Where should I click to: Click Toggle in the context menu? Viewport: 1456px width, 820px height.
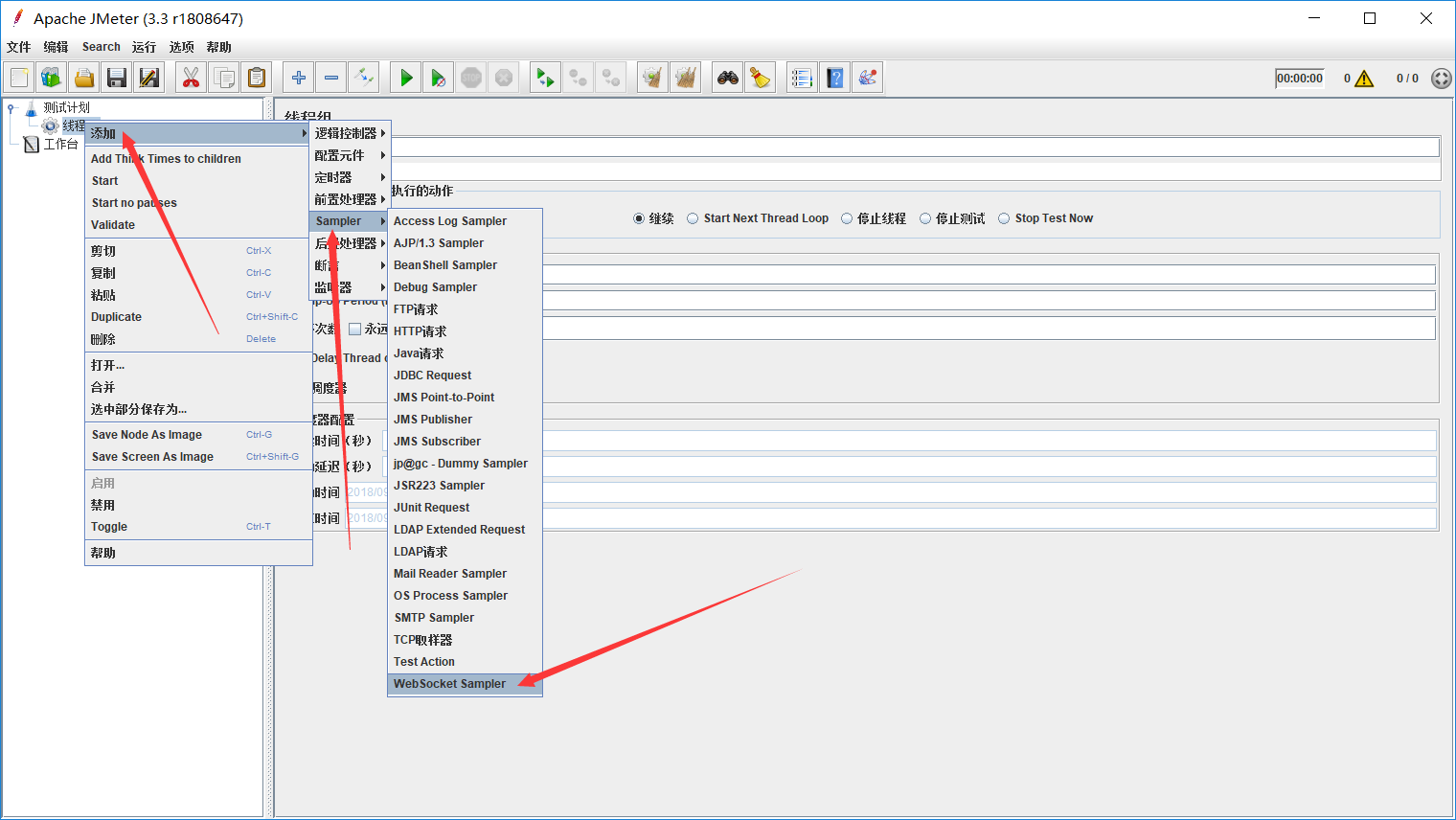[198, 527]
